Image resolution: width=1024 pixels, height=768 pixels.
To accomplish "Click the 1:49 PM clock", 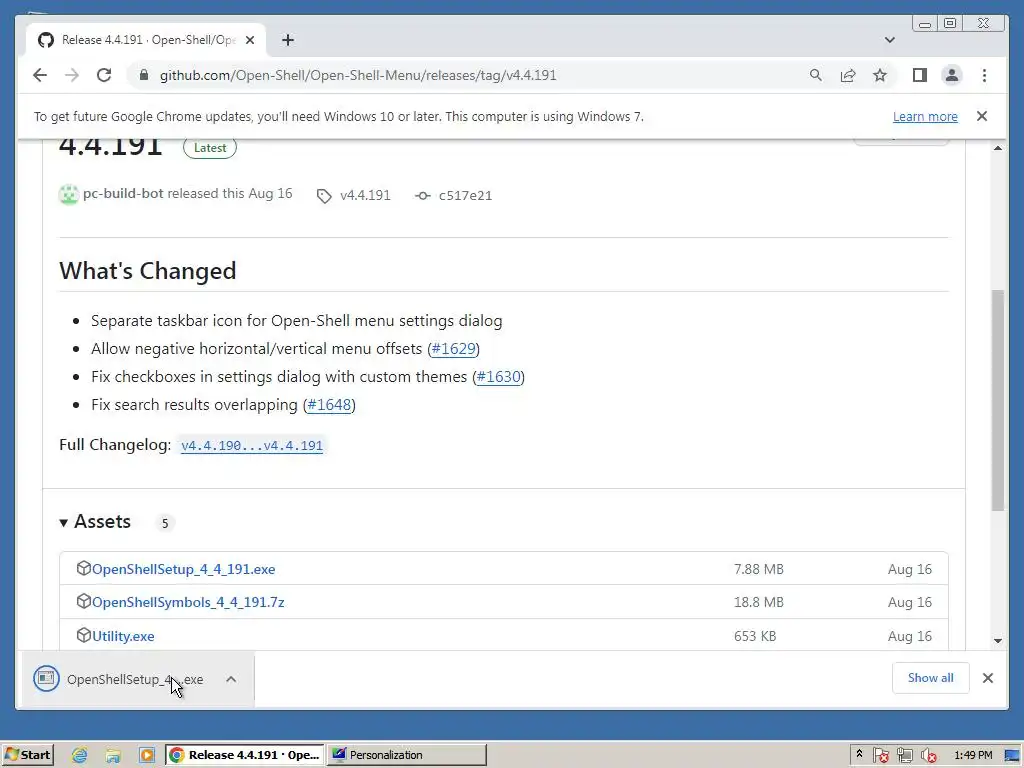I will (972, 755).
